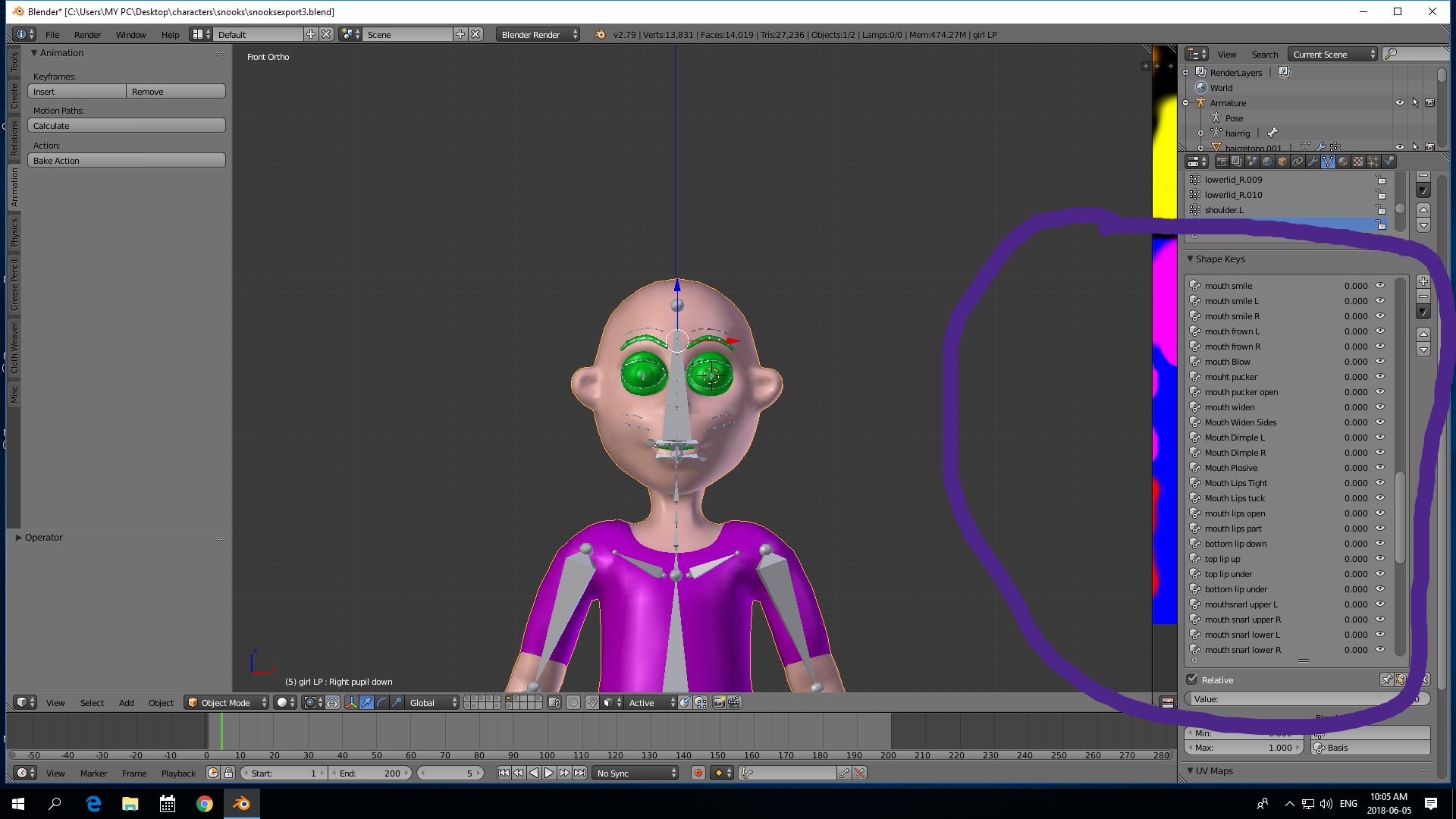Toggle the timeline frame range lock icon
This screenshot has height=819, width=1456.
click(x=228, y=773)
